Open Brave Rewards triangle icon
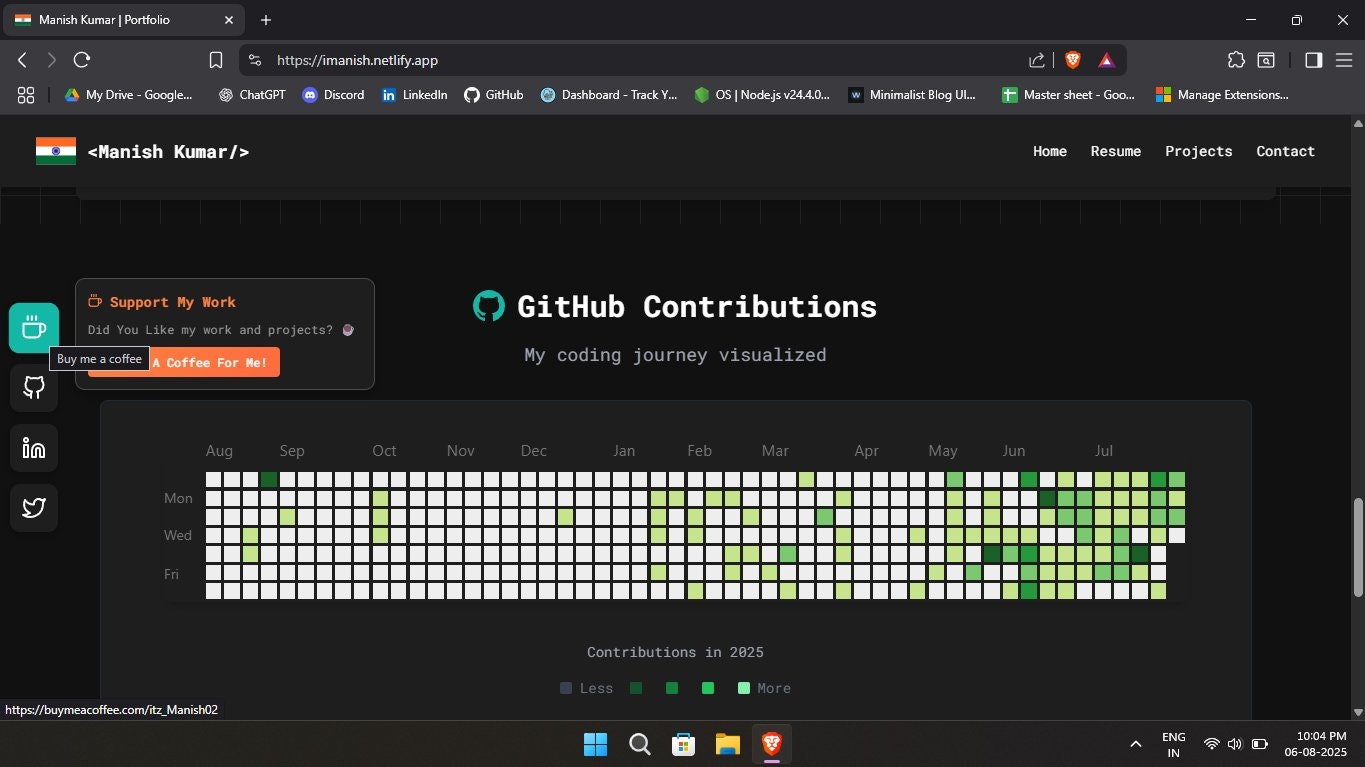 pos(1106,60)
